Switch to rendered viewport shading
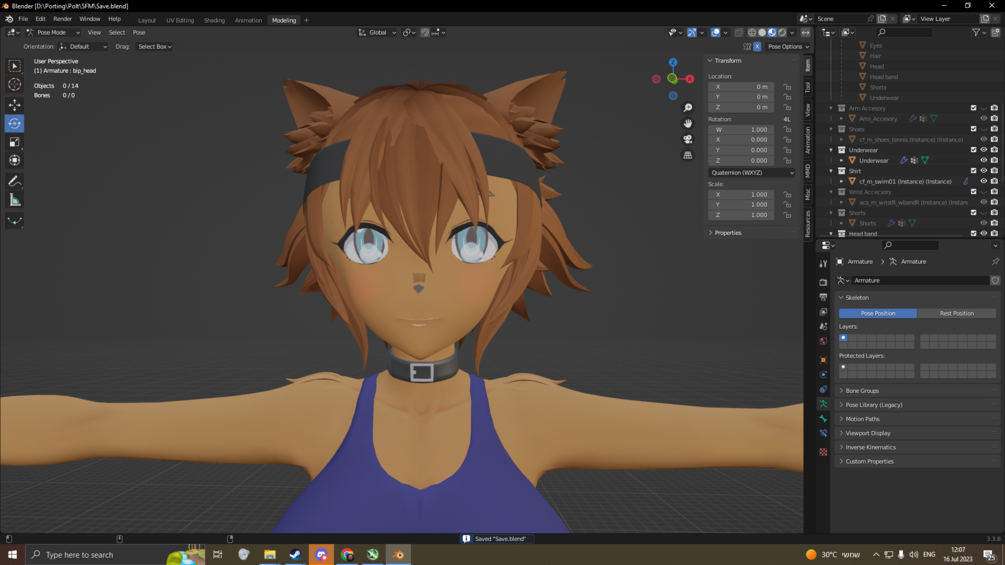 [x=782, y=32]
